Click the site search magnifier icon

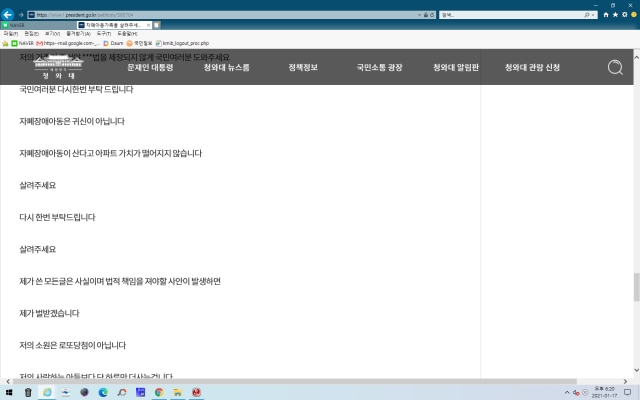pos(615,67)
